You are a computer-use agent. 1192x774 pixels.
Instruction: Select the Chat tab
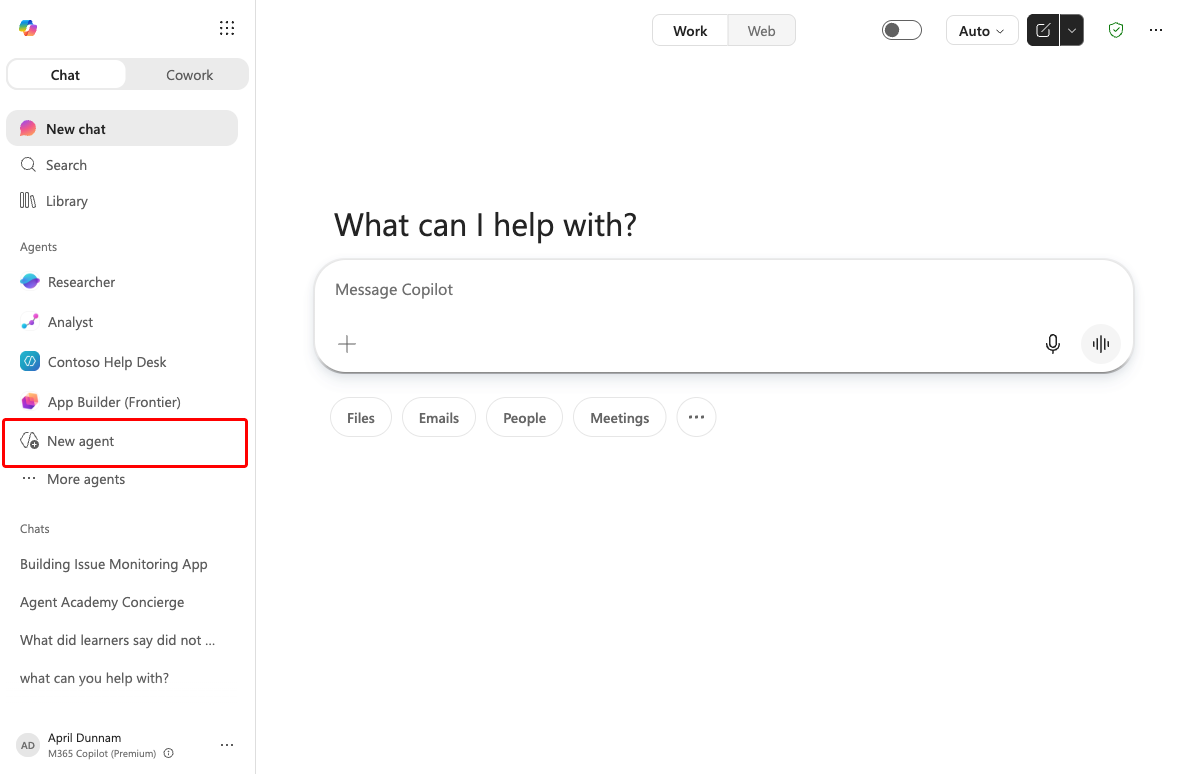65,75
